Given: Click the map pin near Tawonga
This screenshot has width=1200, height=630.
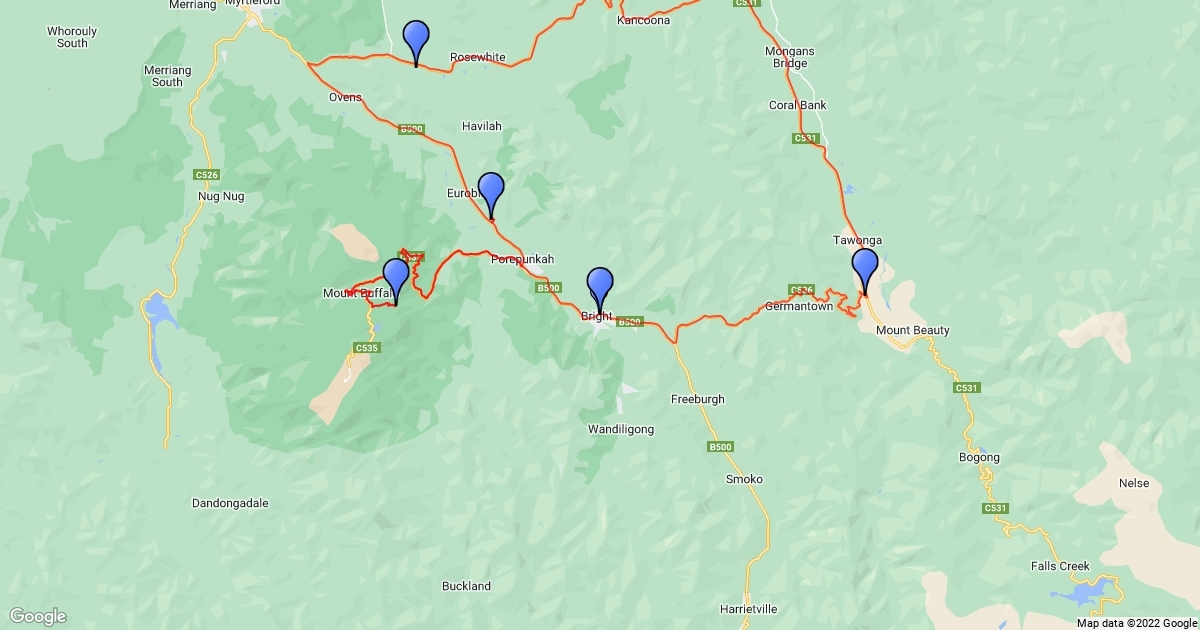Looking at the screenshot, I should (865, 270).
